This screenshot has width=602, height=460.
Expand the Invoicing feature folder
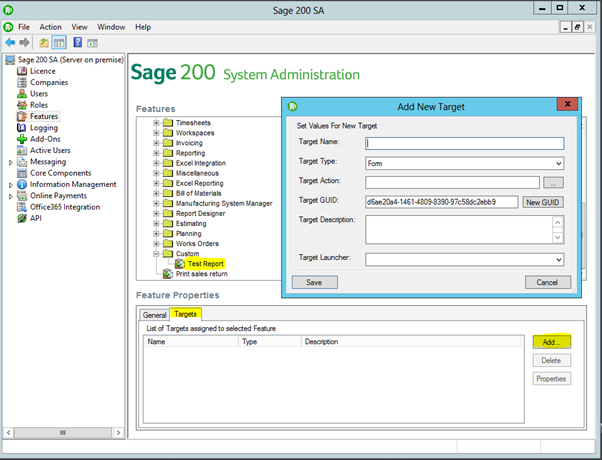156,143
